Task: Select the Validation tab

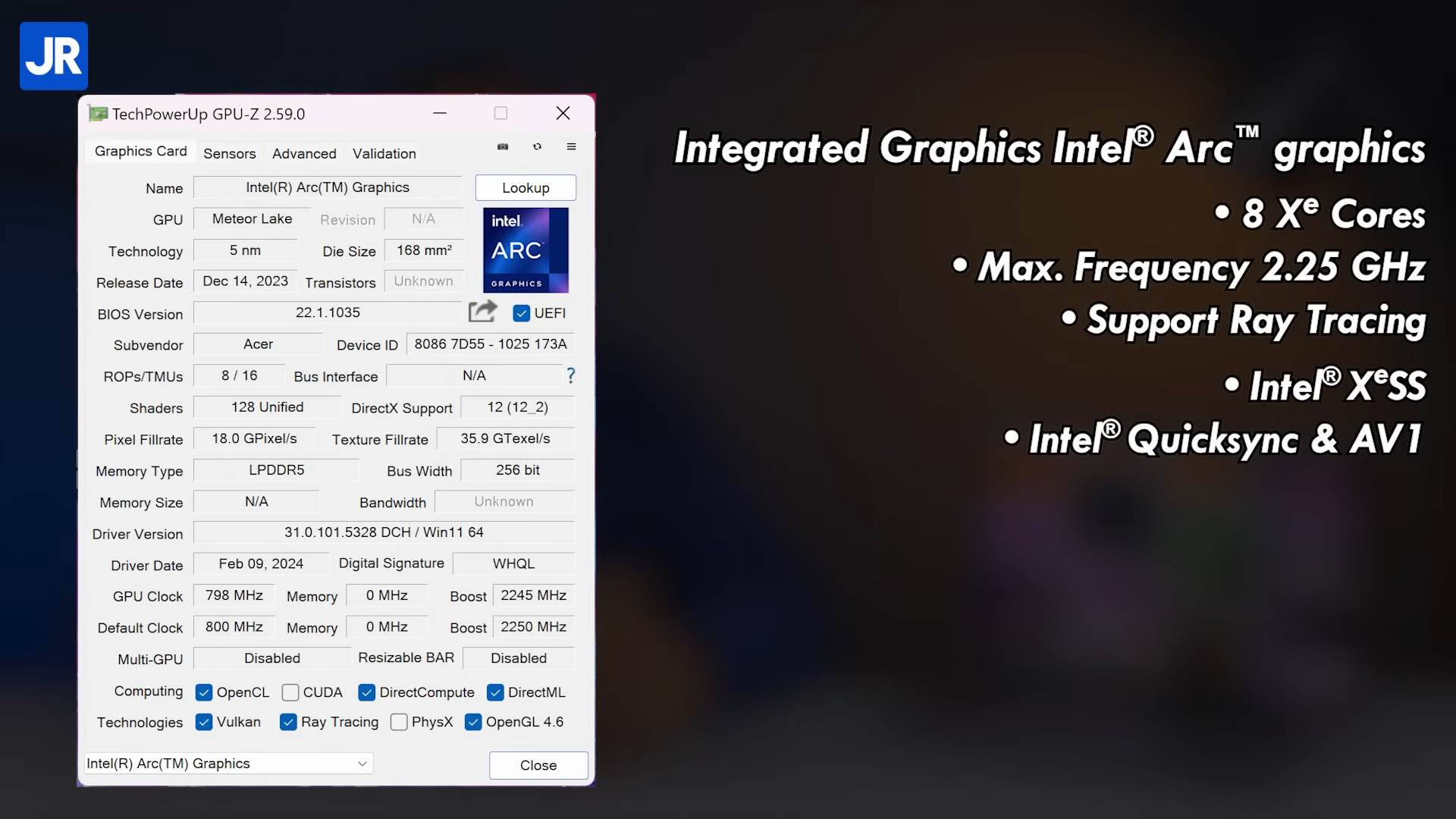Action: coord(384,153)
